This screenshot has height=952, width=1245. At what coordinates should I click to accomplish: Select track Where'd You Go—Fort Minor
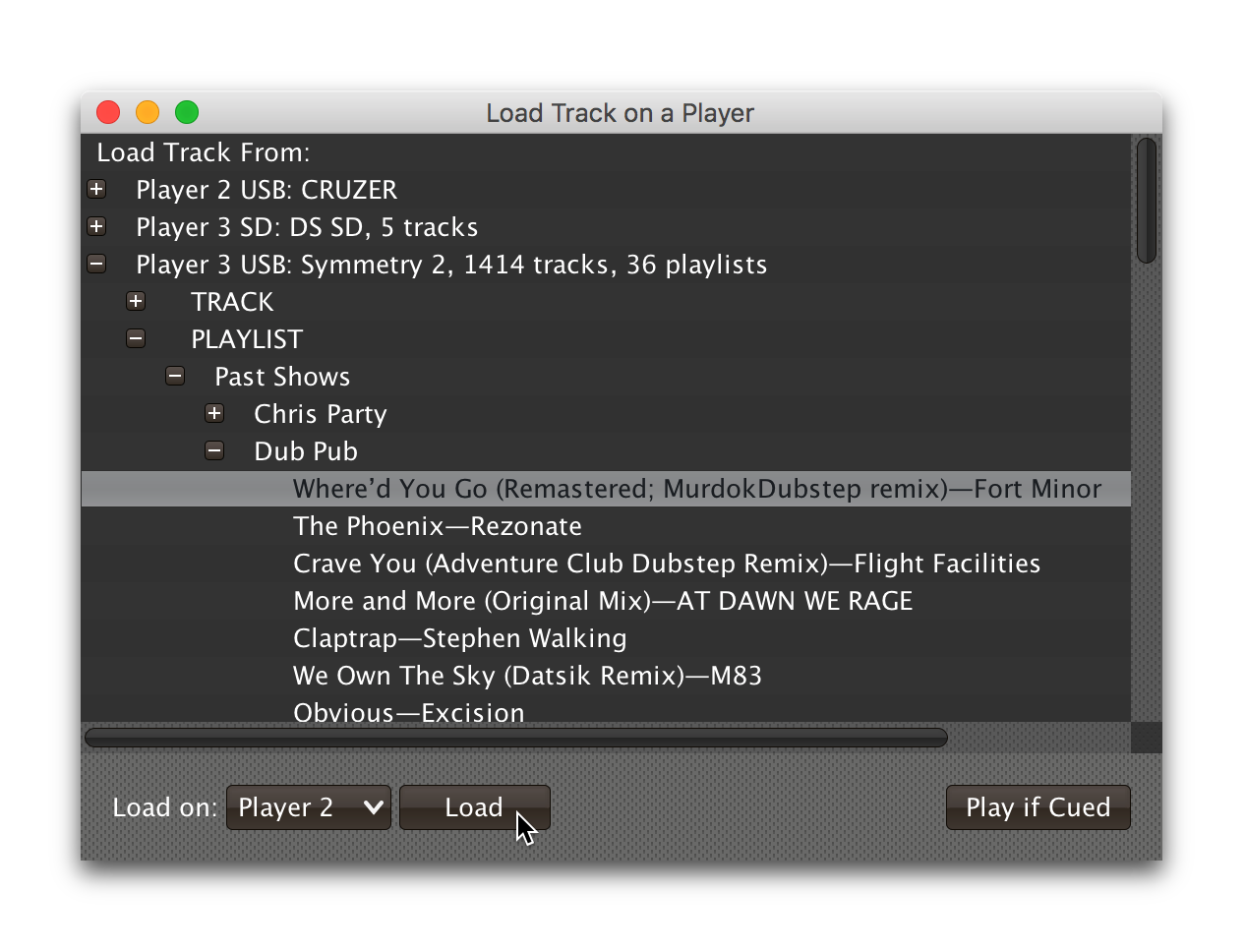(606, 489)
